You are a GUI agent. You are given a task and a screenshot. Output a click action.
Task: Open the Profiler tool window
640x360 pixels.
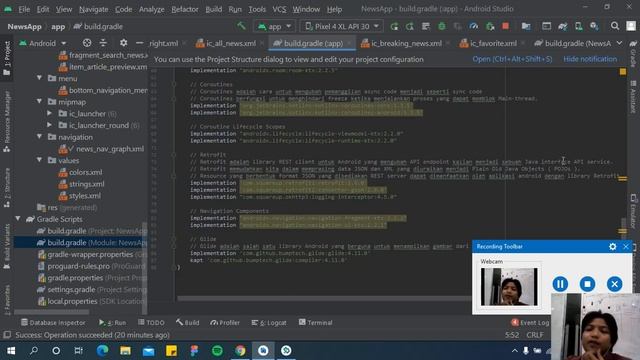coord(225,322)
